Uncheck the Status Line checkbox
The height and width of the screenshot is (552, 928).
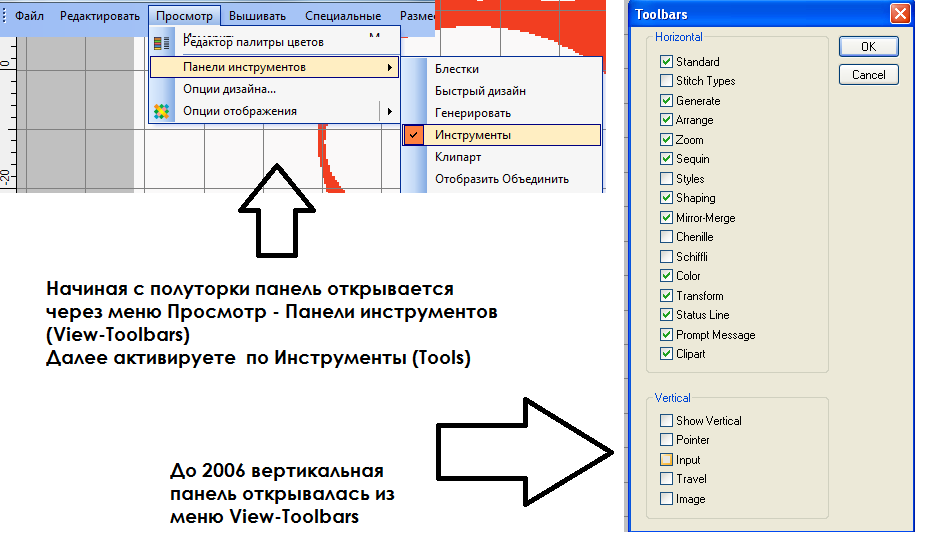[666, 315]
